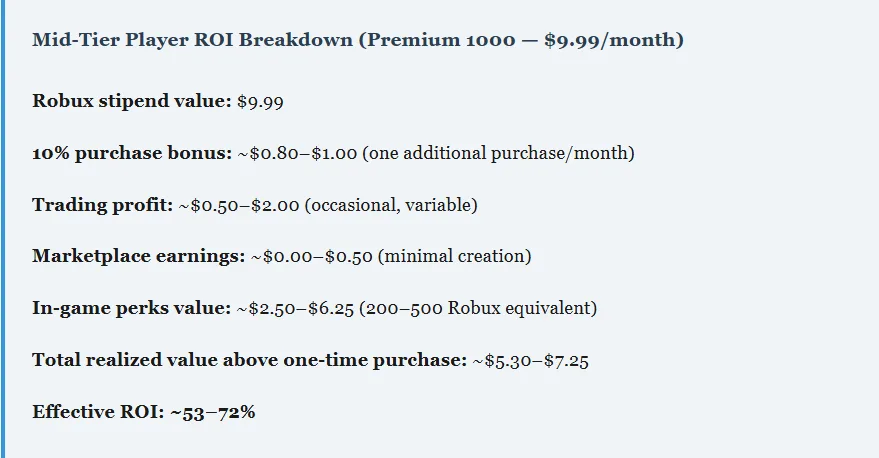Select the "Robux stipend value:" label

(x=131, y=102)
